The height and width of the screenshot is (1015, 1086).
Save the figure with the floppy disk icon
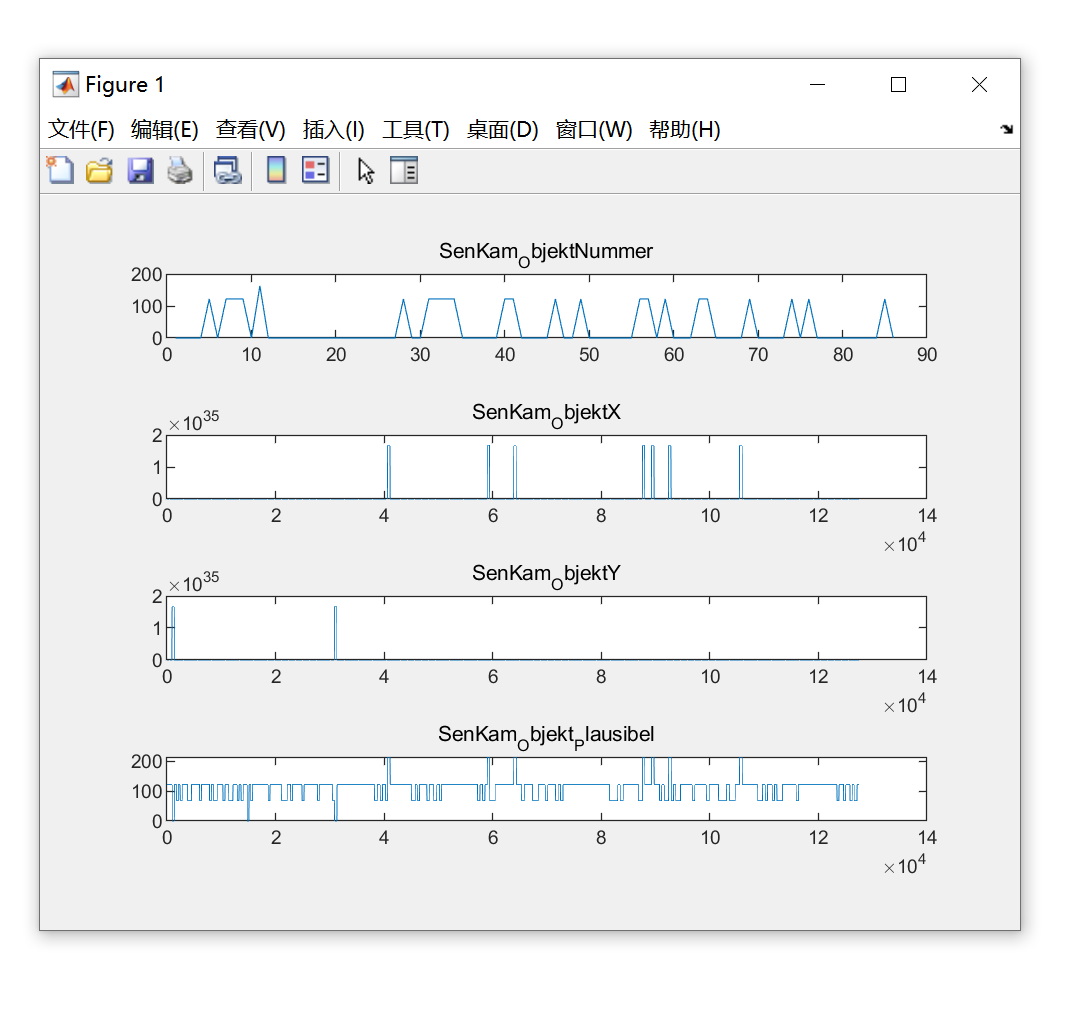(x=140, y=170)
